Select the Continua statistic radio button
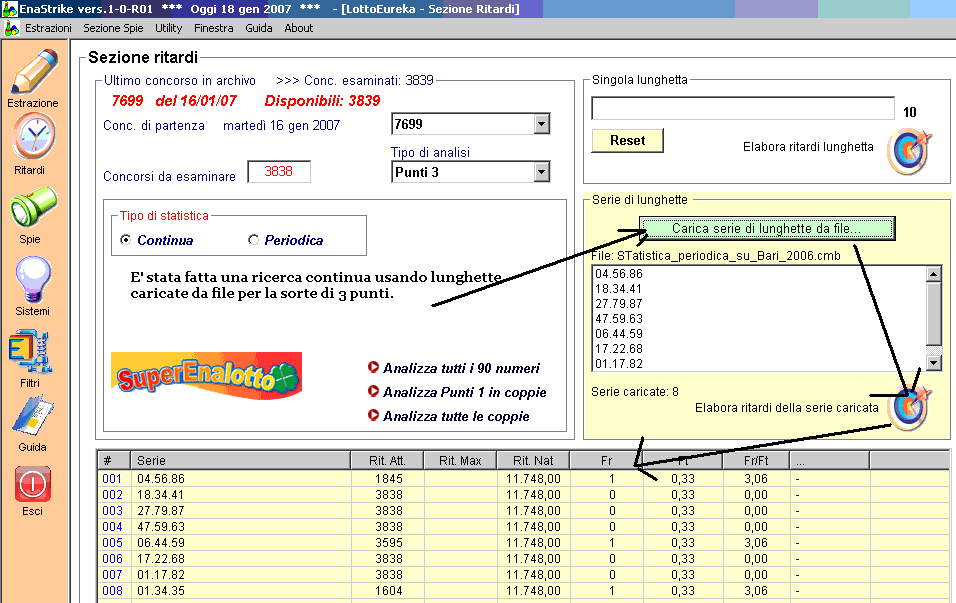This screenshot has width=956, height=603. 126,240
